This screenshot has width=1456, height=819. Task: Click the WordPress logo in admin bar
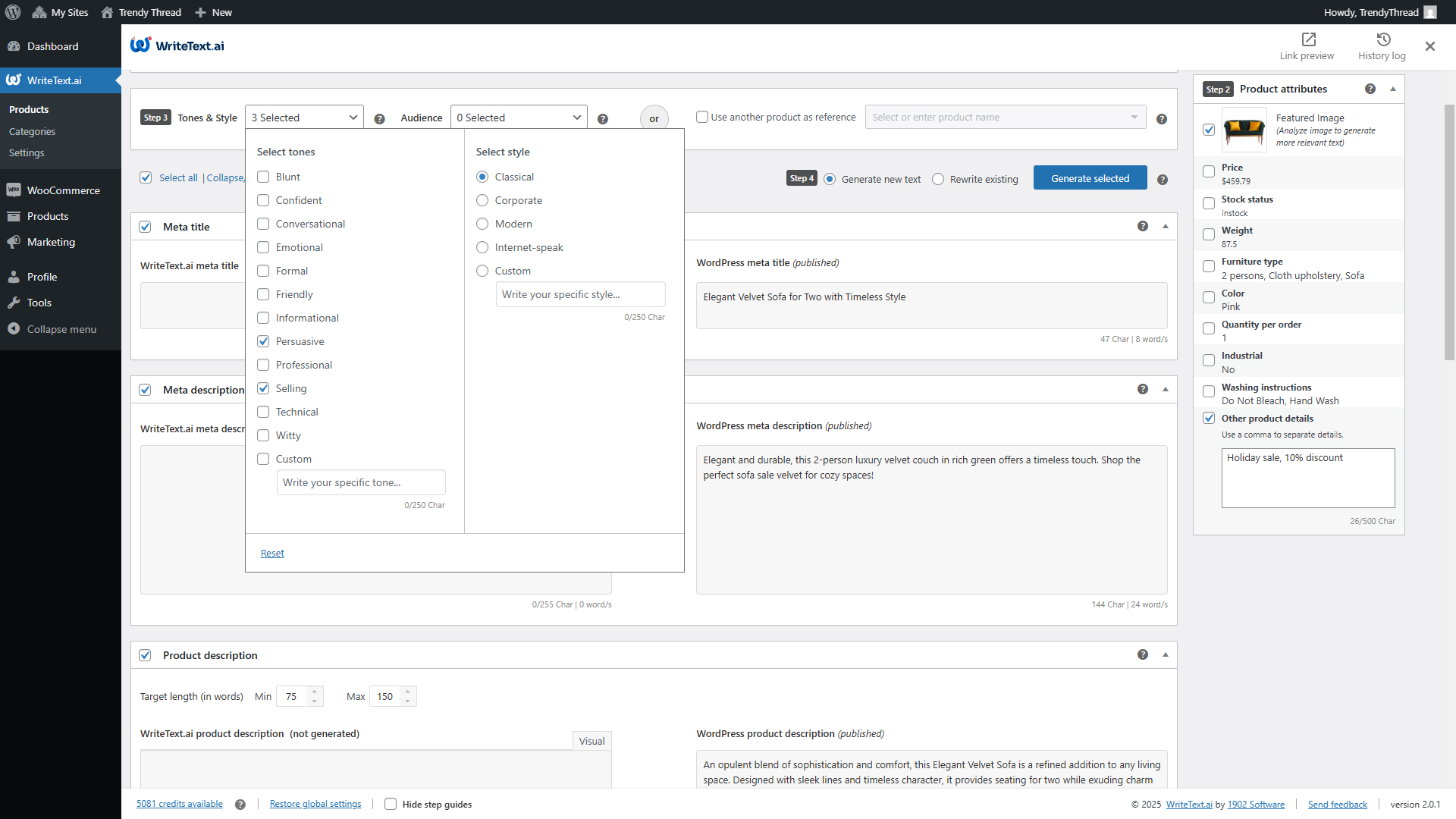pos(13,12)
